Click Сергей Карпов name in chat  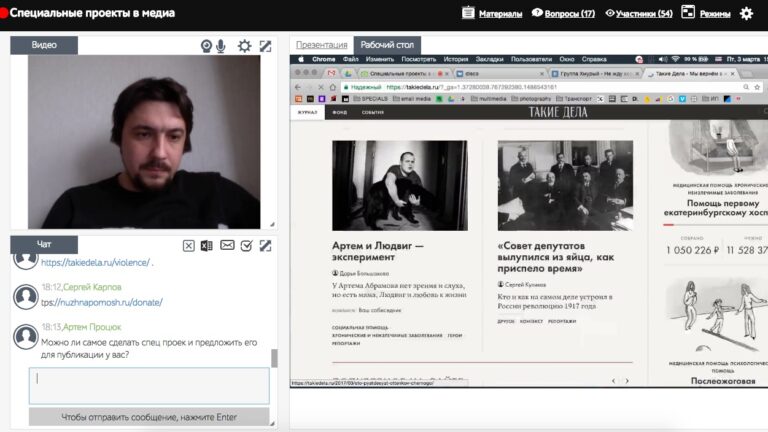point(92,287)
